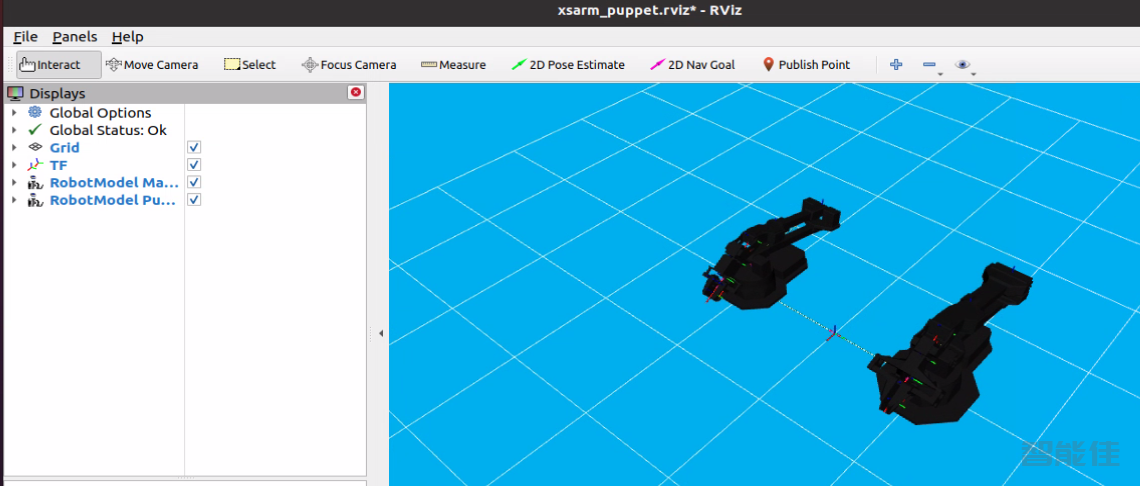Toggle the TF display checkbox
The width and height of the screenshot is (1140, 486).
coord(194,165)
